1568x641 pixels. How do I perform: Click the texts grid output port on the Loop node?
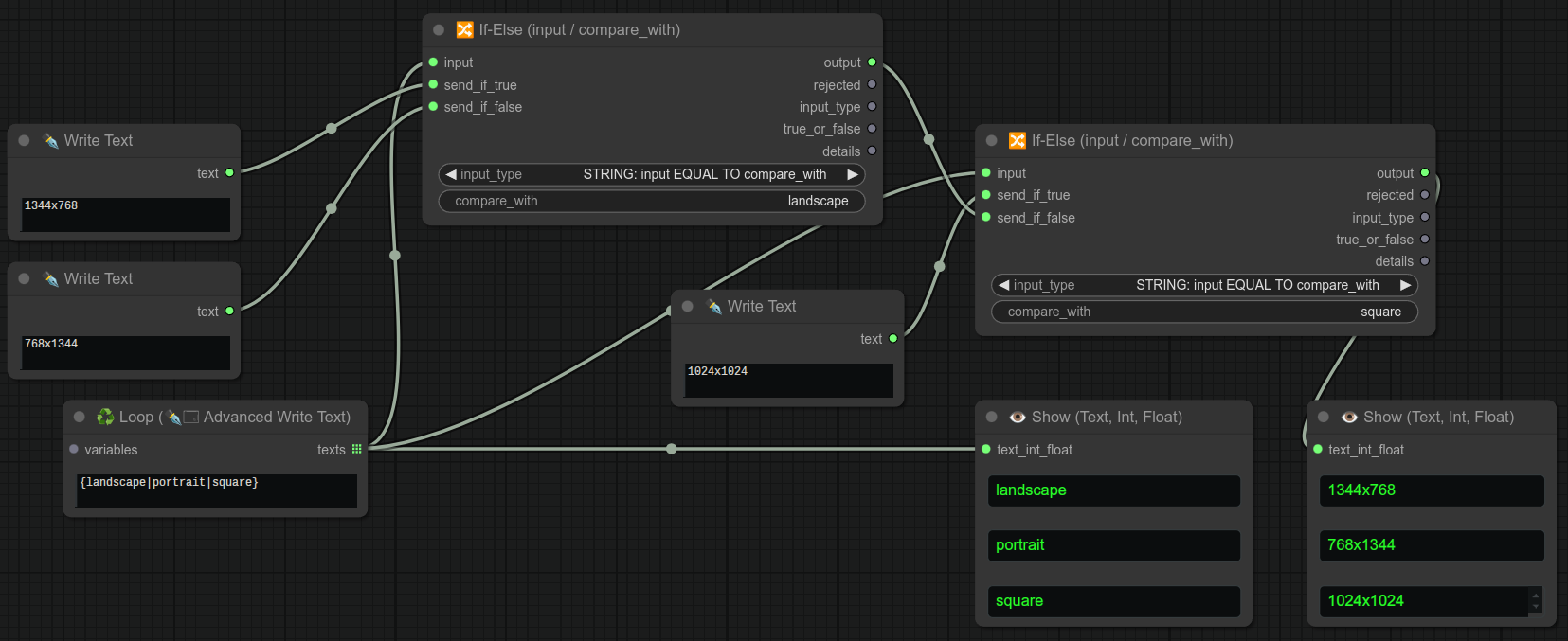coord(357,449)
